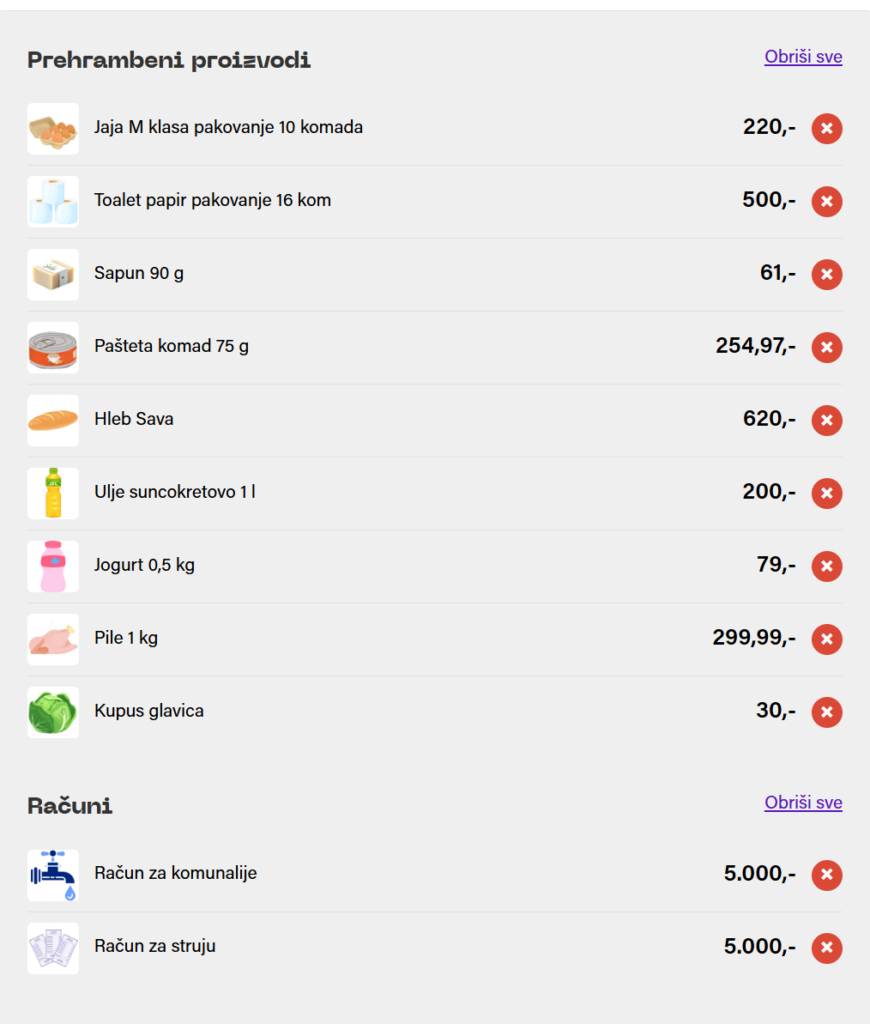Screen dimensions: 870x1024
Task: Remove Kupus glavica from the list
Action: coord(826,713)
